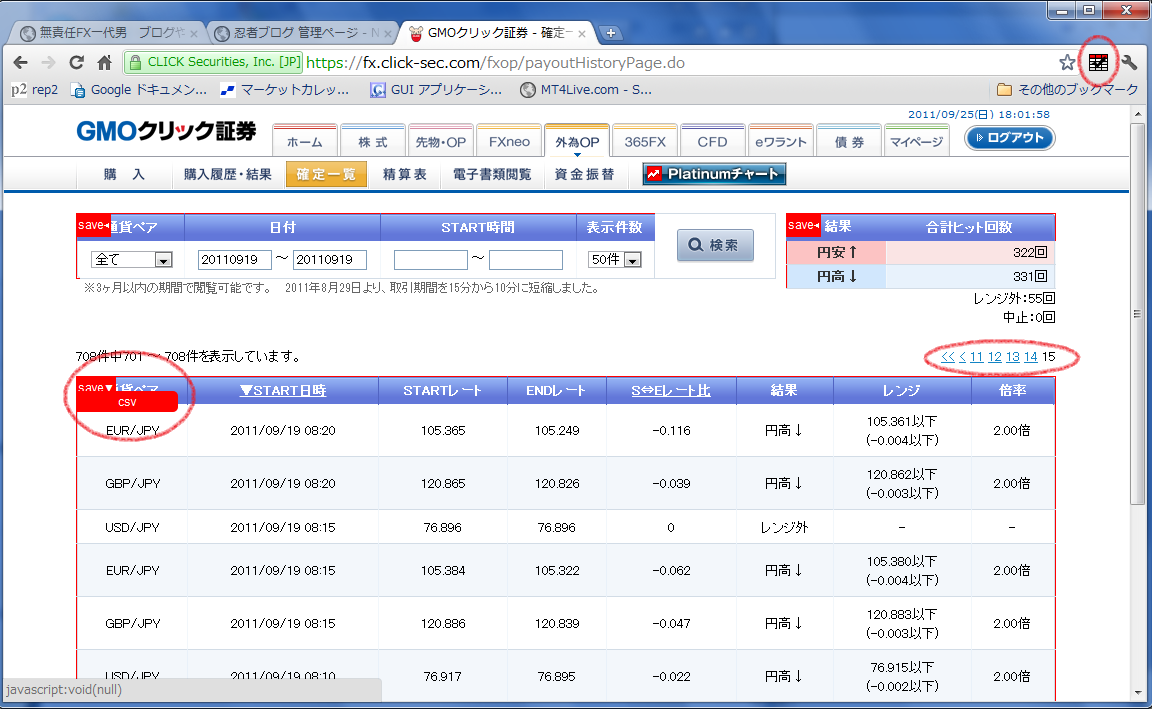Expand the 表示件数 50件 dropdown
The image size is (1152, 709).
(x=616, y=259)
